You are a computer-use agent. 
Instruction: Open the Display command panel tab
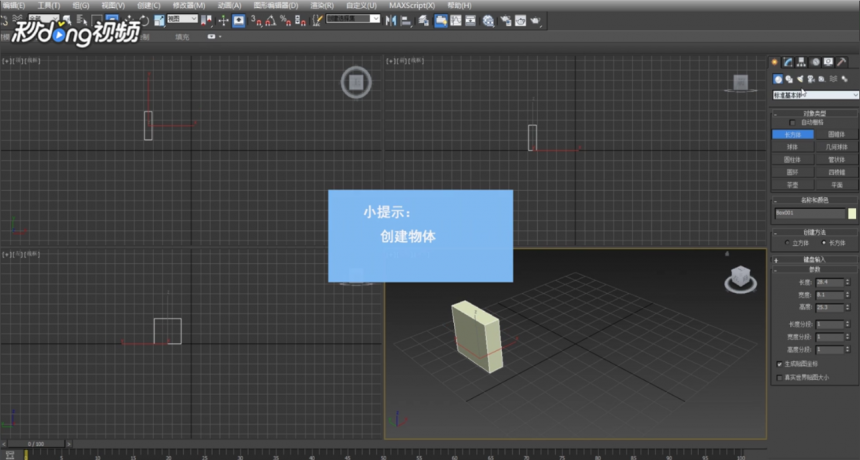tap(828, 62)
